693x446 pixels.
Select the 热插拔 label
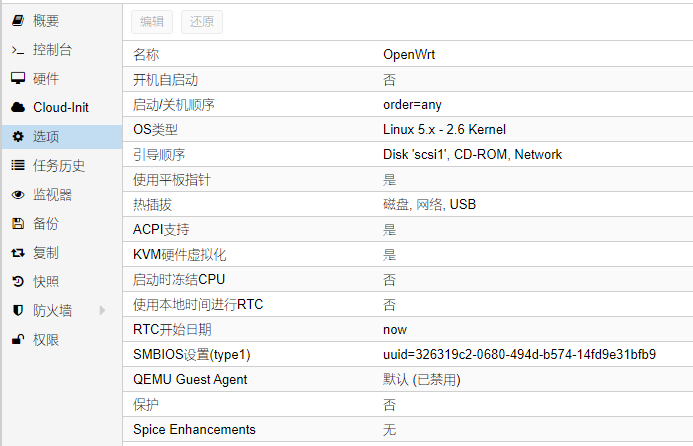pyautogui.click(x=152, y=205)
